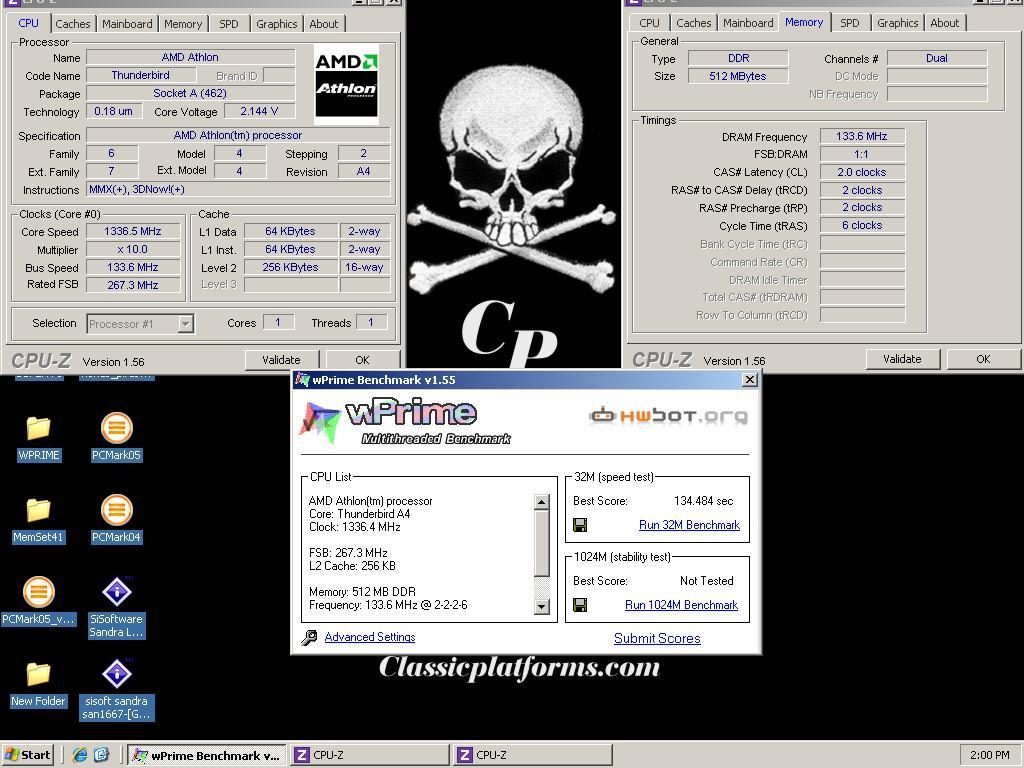Image resolution: width=1024 pixels, height=768 pixels.
Task: Open Graphics tab in left CPU-Z window
Action: (x=276, y=24)
